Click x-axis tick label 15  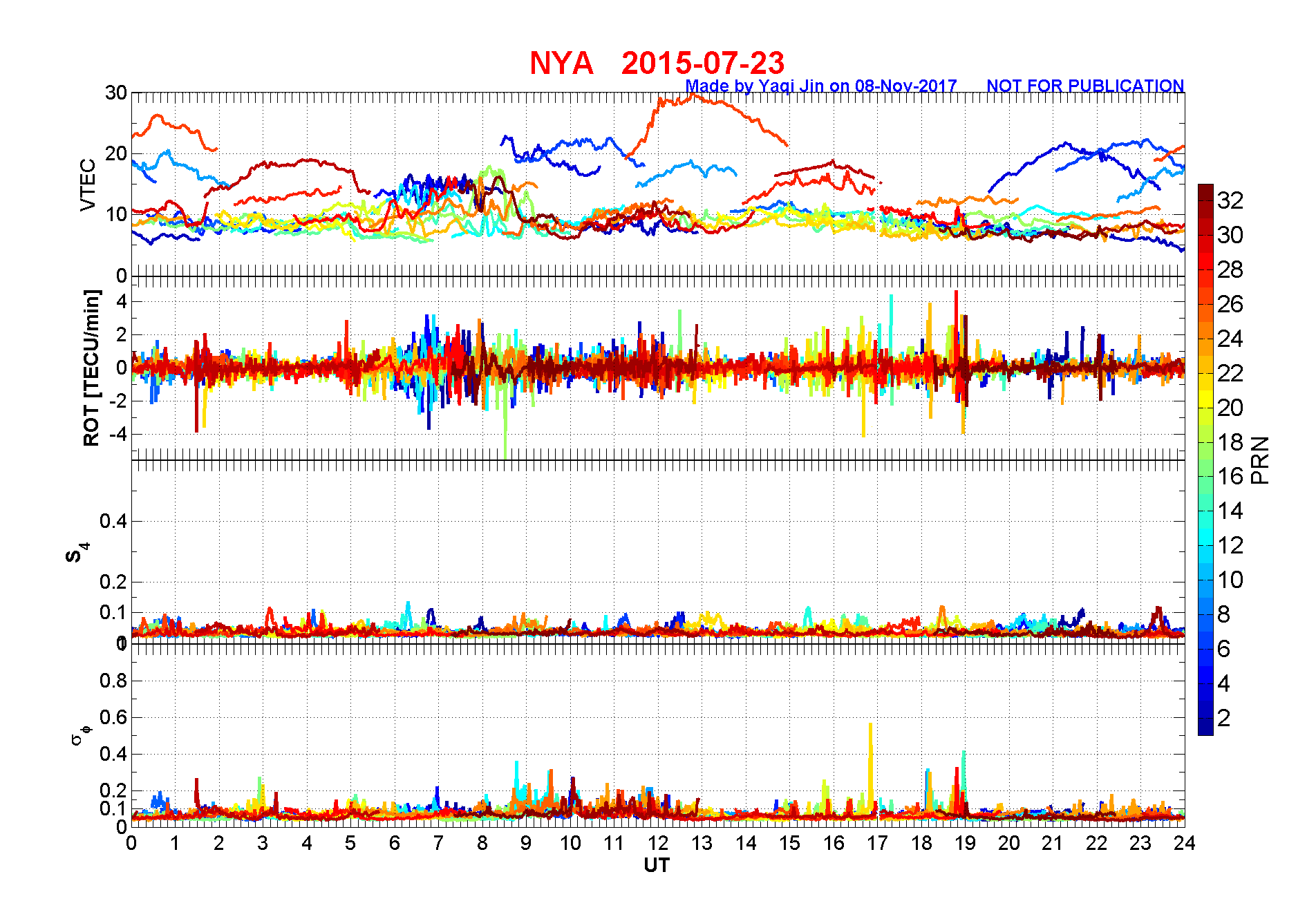coord(789,843)
